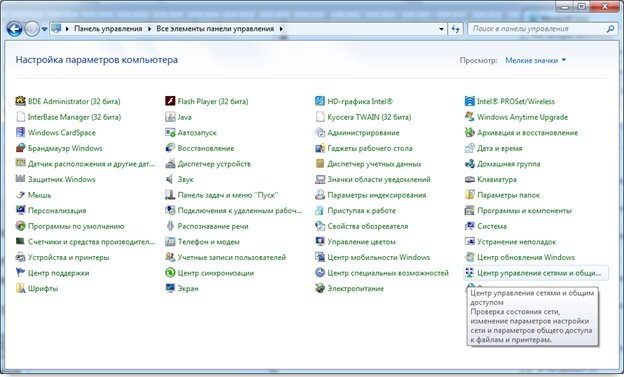Expand the address bar history dropdown arrow
This screenshot has height=377, width=624.
click(441, 29)
